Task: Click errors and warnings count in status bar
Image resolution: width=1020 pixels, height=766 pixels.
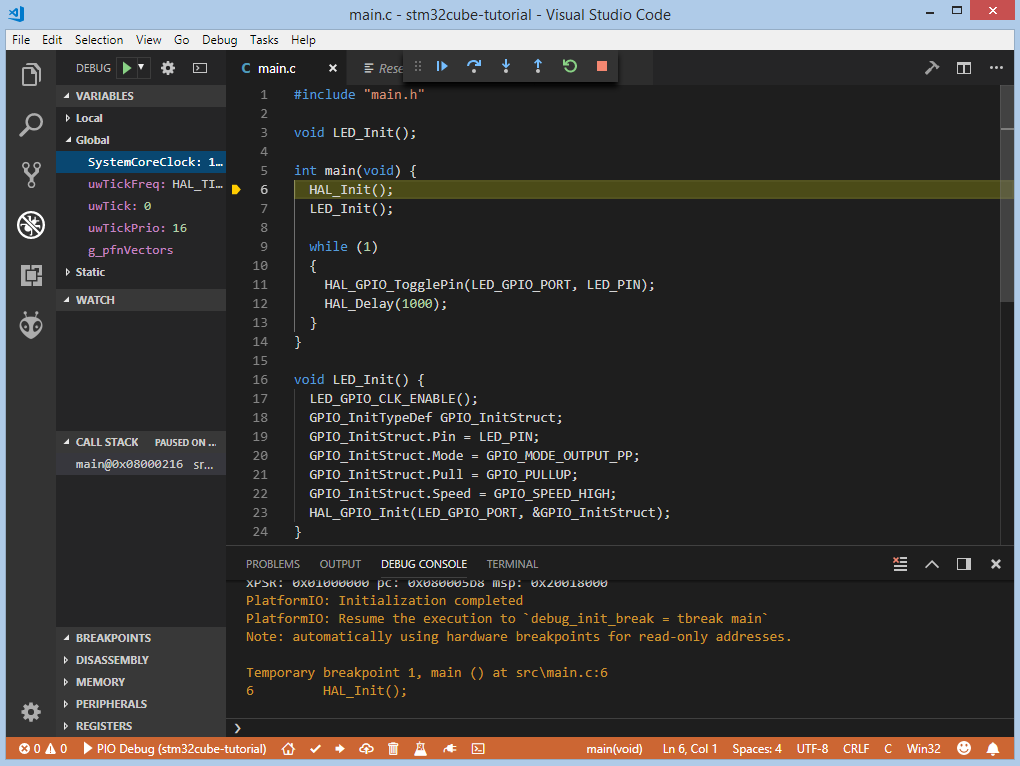Action: click(x=43, y=749)
